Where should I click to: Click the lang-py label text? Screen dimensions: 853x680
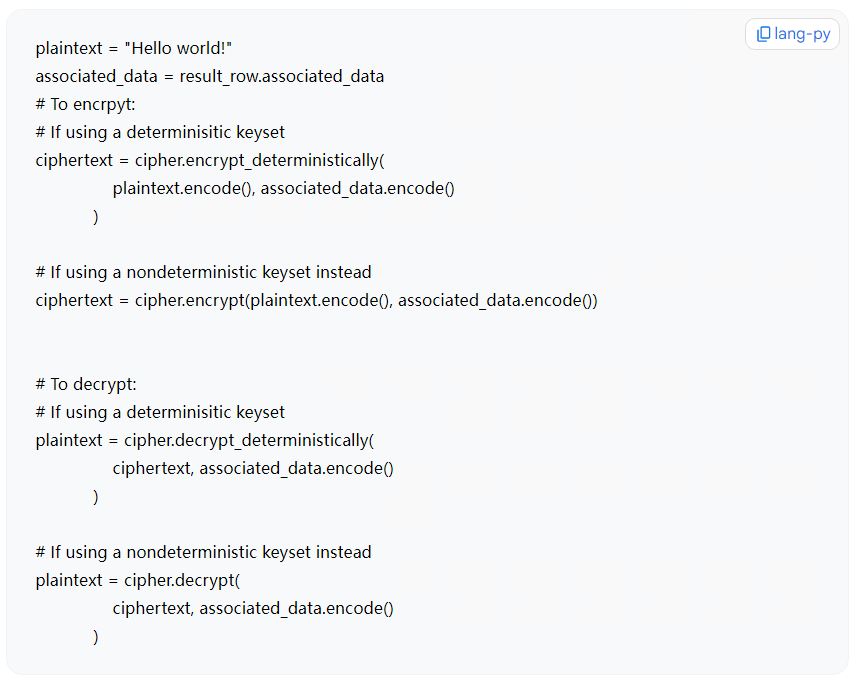pyautogui.click(x=802, y=34)
